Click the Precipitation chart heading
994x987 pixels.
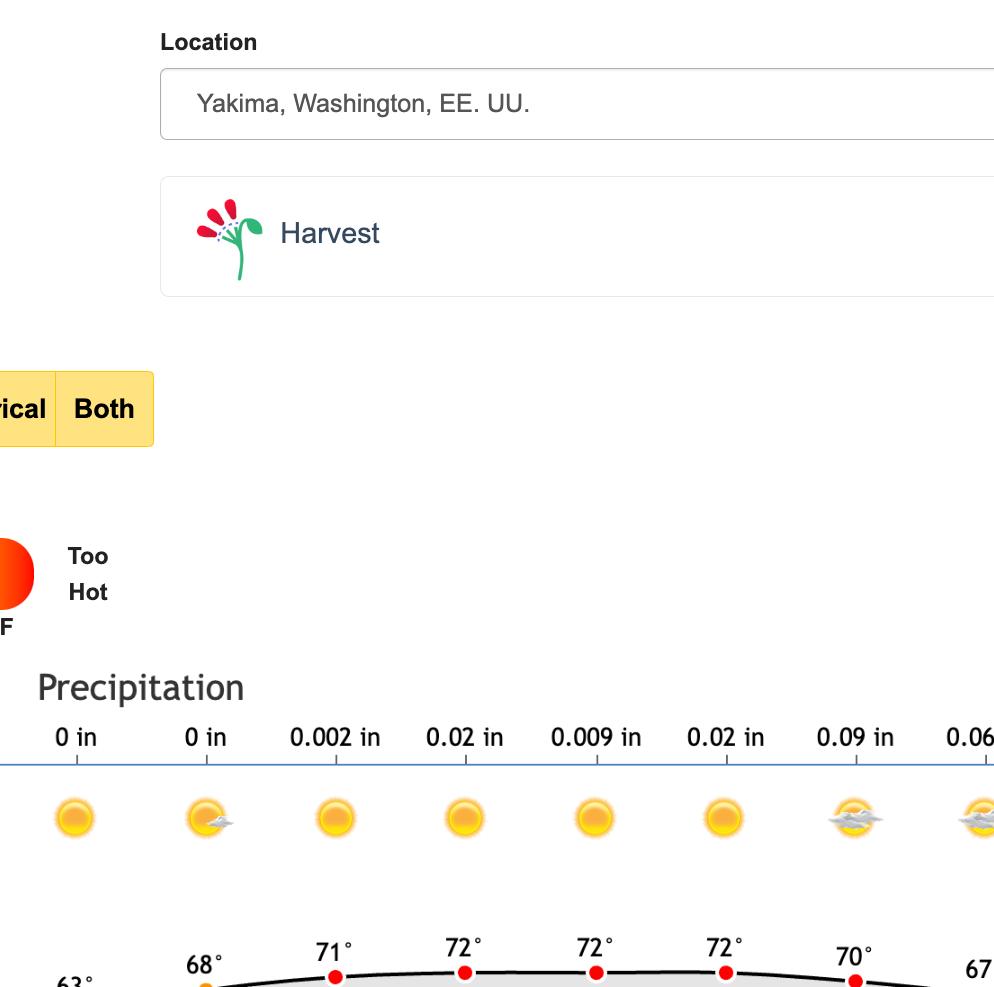click(141, 688)
